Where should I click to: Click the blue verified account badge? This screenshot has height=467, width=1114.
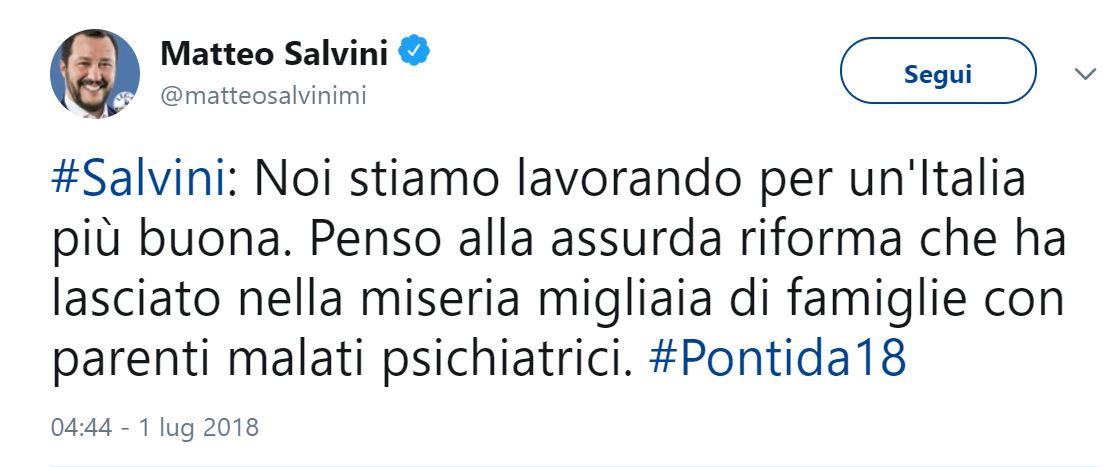(415, 52)
